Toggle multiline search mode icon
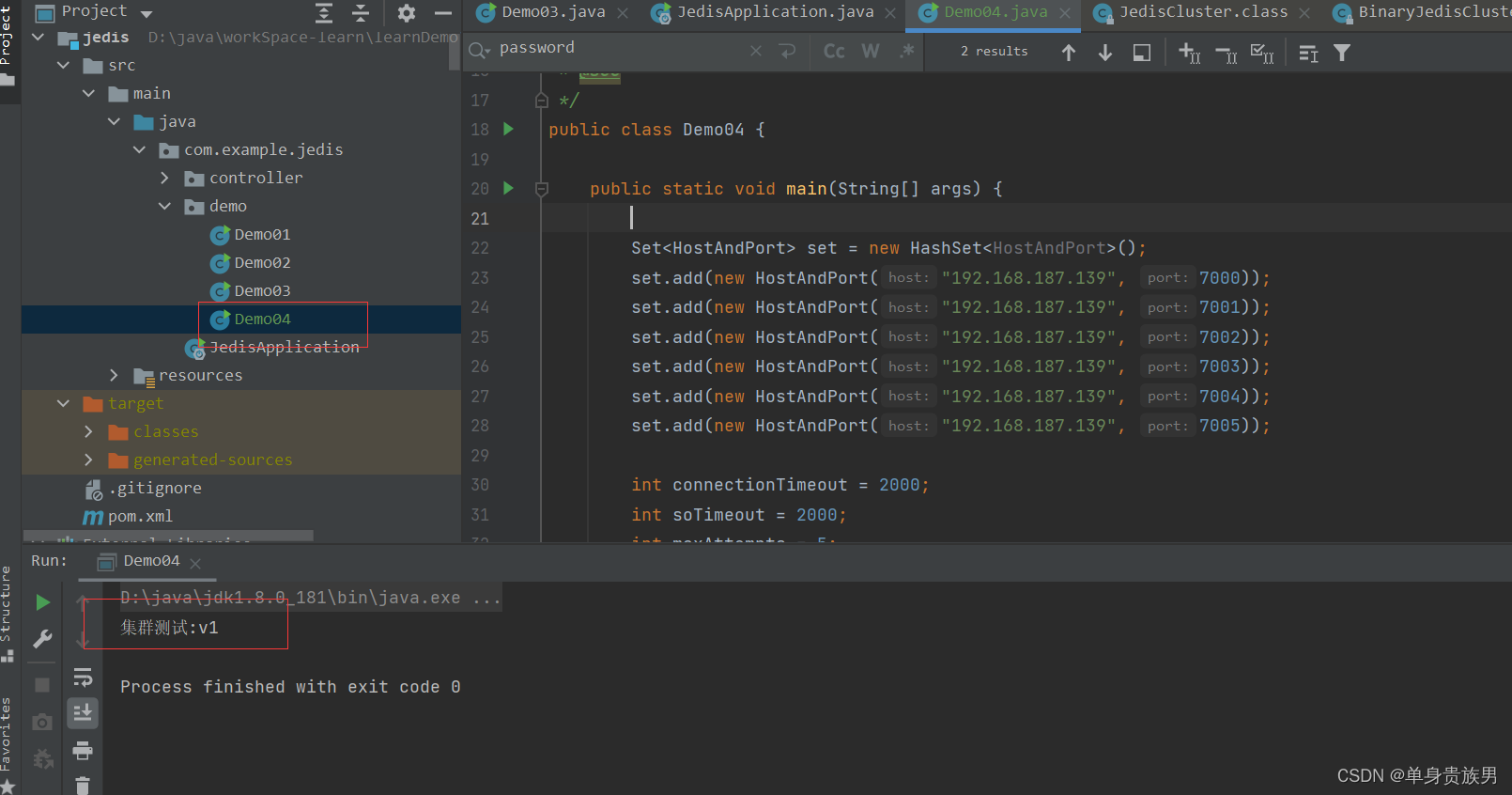1512x795 pixels. click(1308, 53)
